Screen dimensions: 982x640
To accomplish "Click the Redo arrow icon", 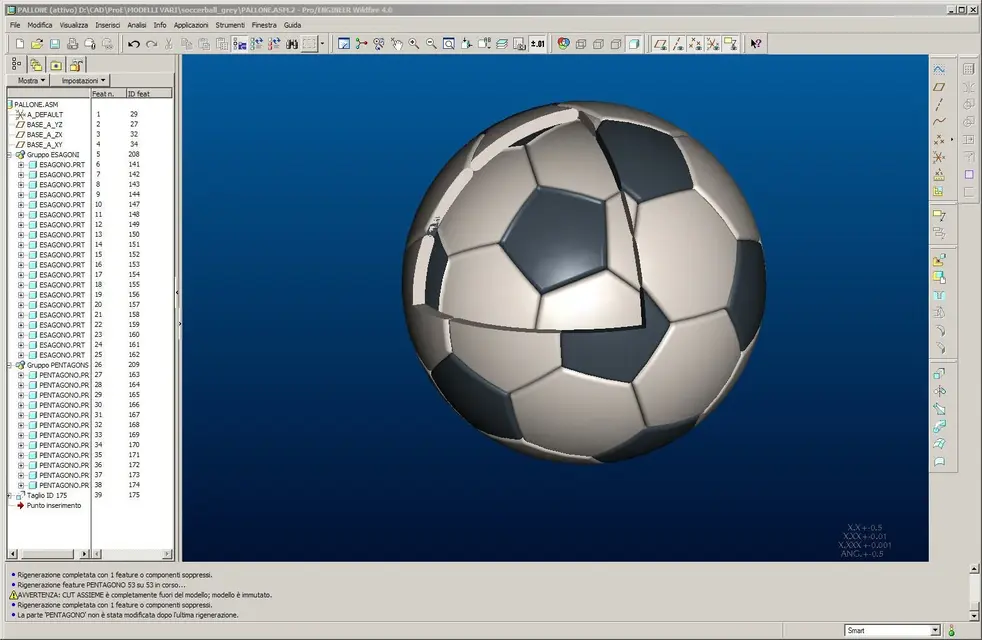I will 151,44.
